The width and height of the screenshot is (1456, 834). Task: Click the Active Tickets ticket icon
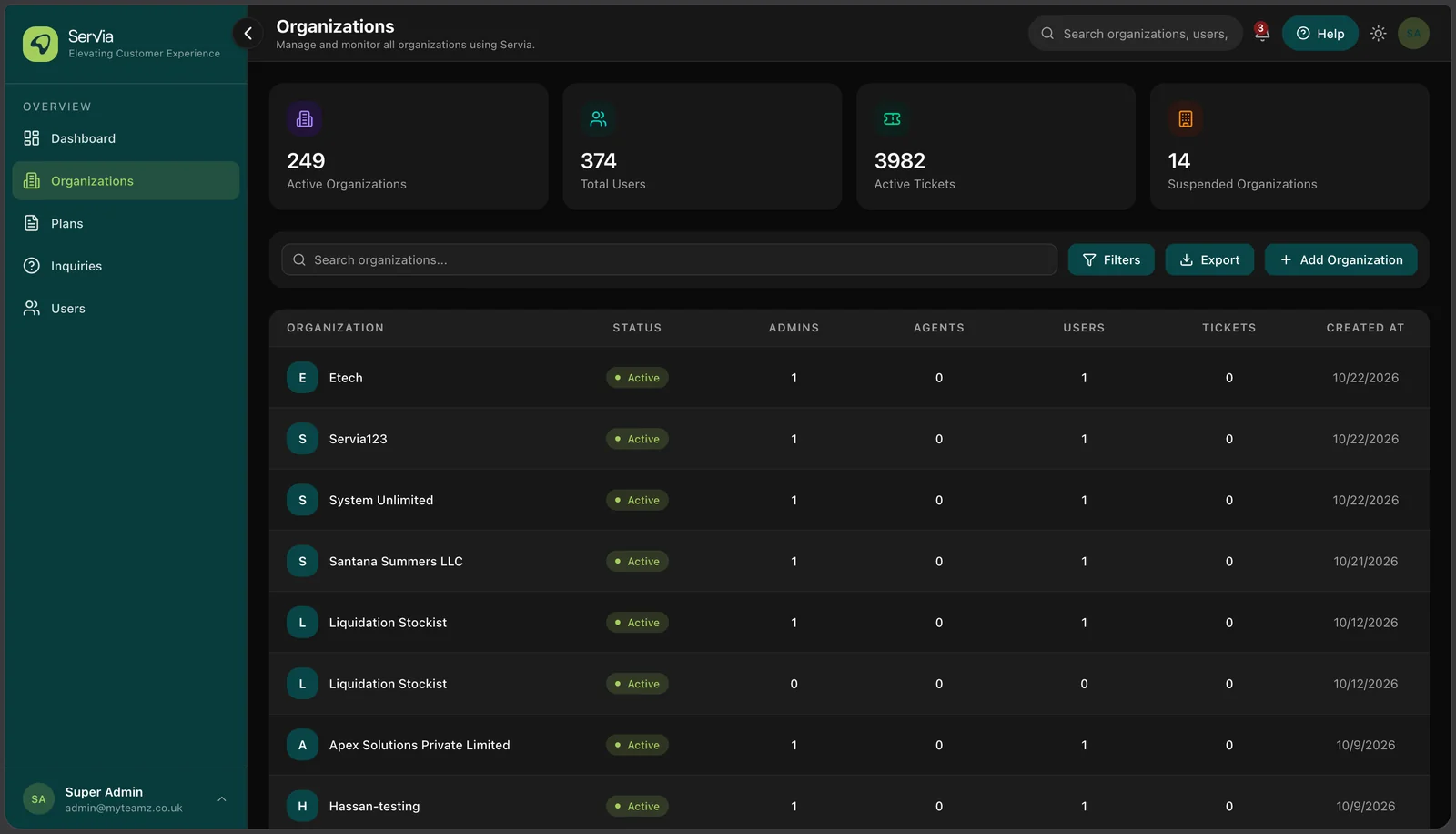[x=892, y=119]
